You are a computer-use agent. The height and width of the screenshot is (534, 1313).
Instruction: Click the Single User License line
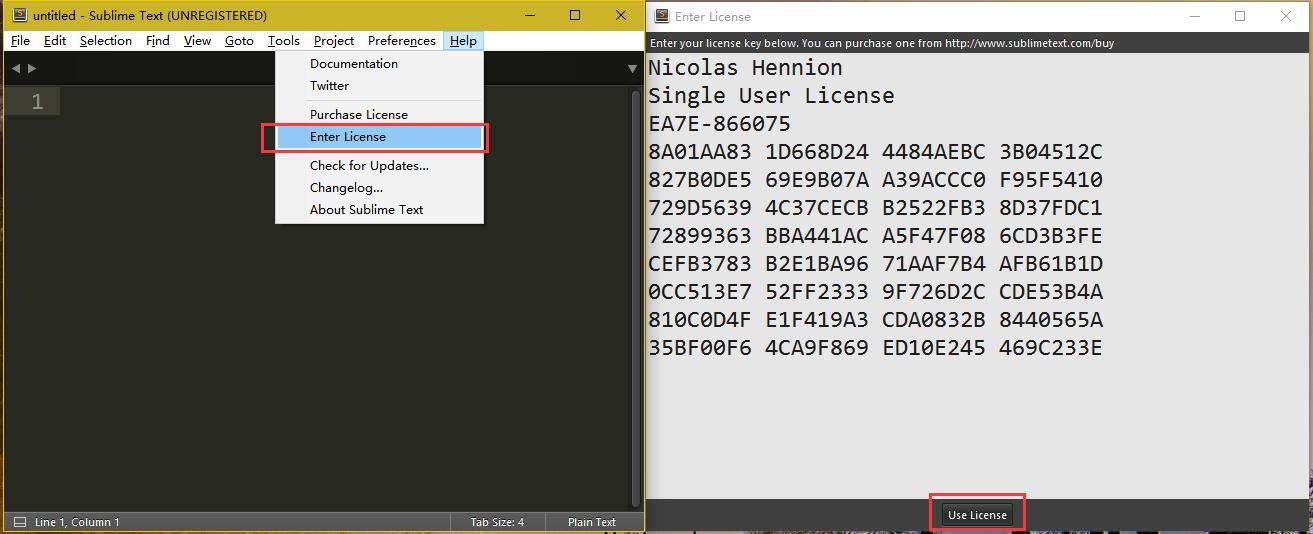coord(771,96)
